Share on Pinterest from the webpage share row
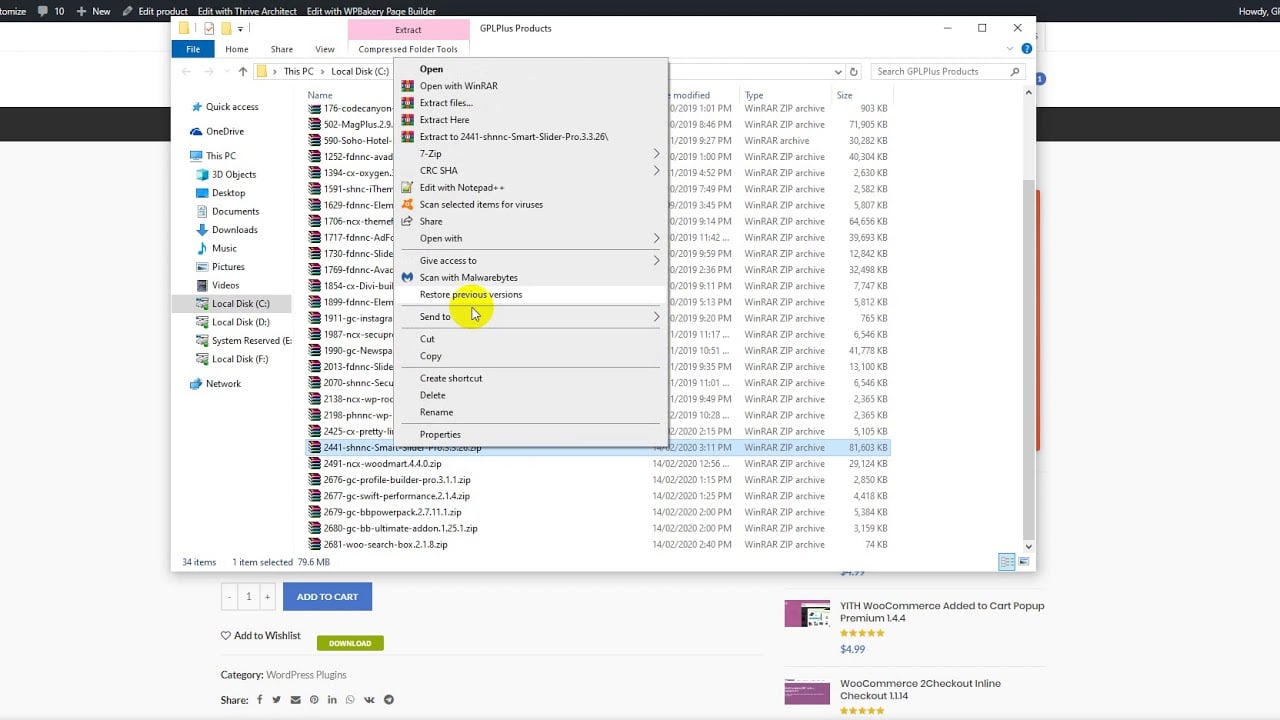 click(314, 700)
